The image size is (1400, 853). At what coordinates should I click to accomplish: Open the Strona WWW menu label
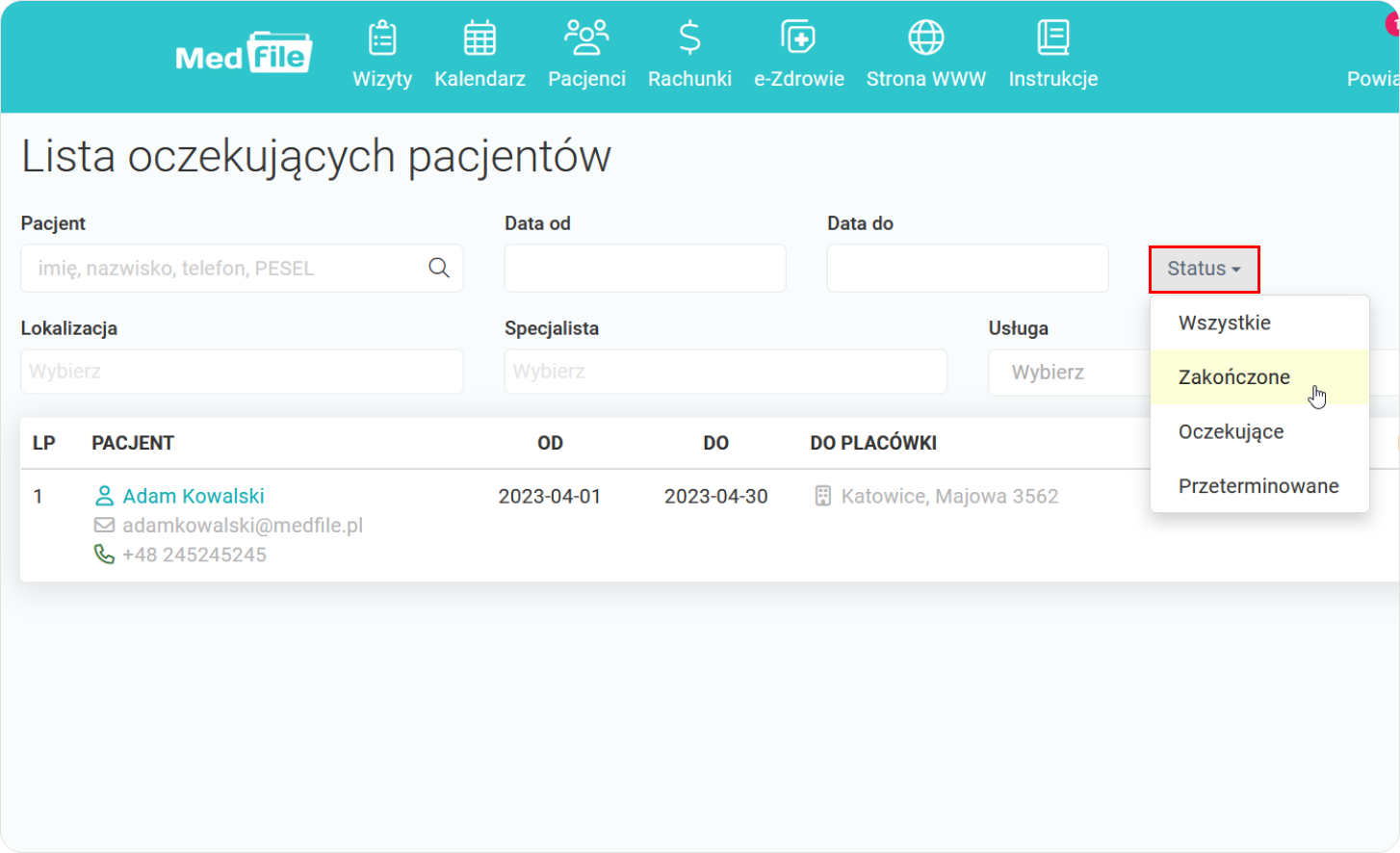[926, 79]
